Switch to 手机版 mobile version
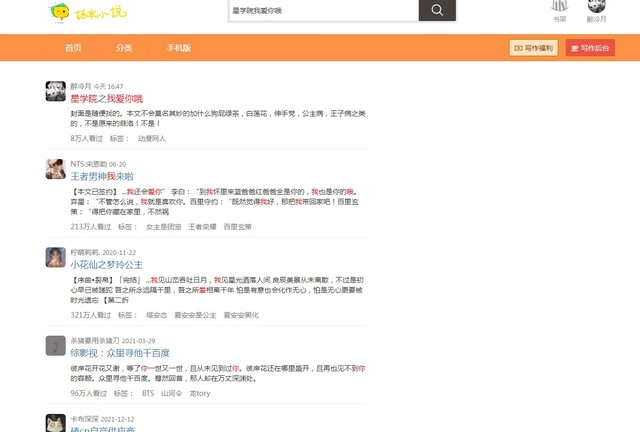The image size is (640, 432). (x=179, y=48)
